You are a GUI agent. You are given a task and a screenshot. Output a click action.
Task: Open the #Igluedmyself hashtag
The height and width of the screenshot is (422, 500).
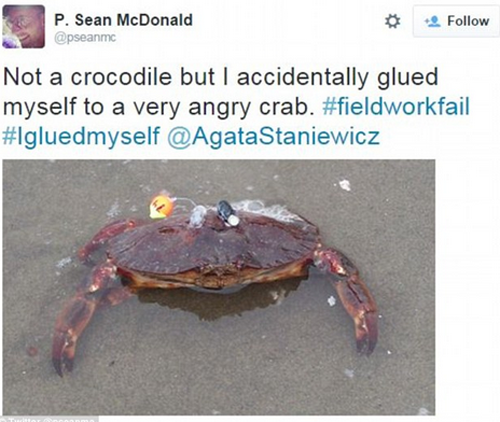point(81,136)
